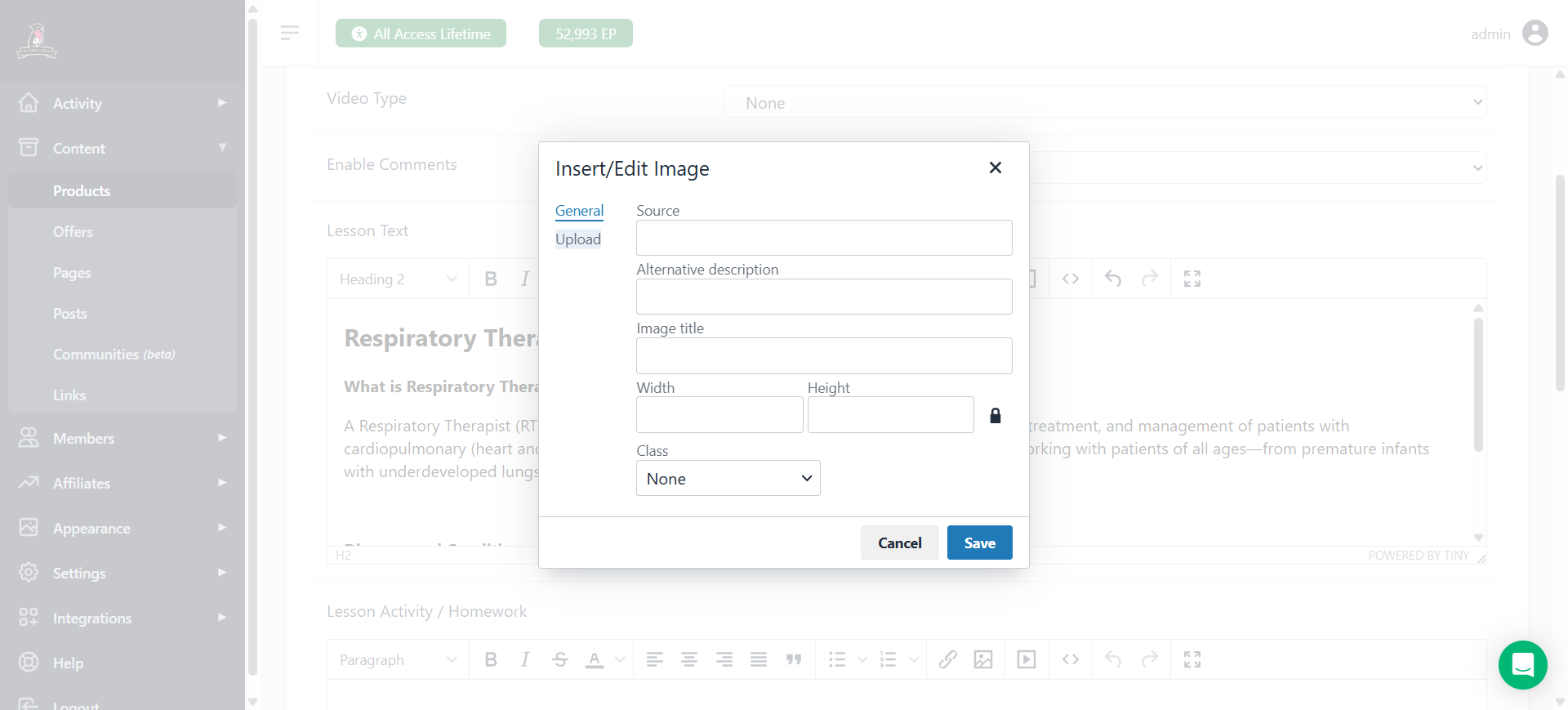Click the source code icon in Lesson Text toolbar
The height and width of the screenshot is (710, 1568).
(1070, 279)
